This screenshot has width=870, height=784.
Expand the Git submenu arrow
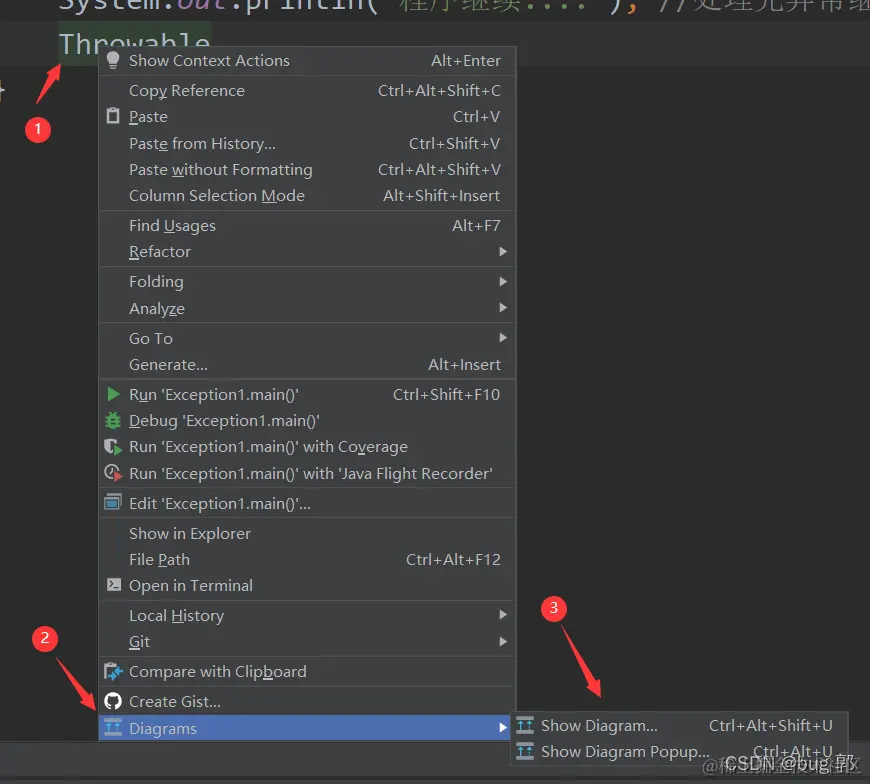click(503, 641)
